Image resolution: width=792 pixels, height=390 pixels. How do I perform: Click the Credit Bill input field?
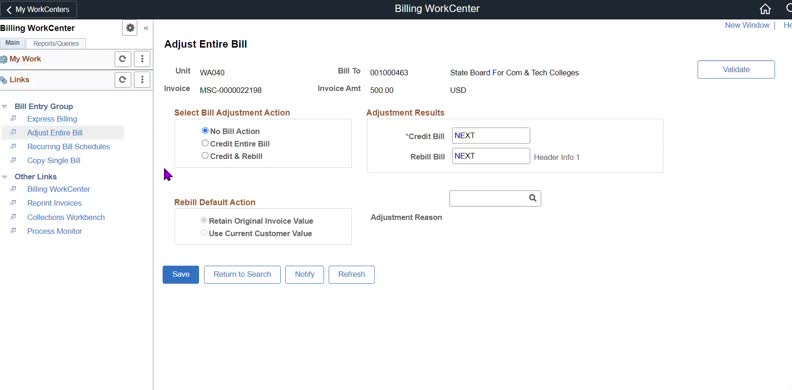click(491, 135)
